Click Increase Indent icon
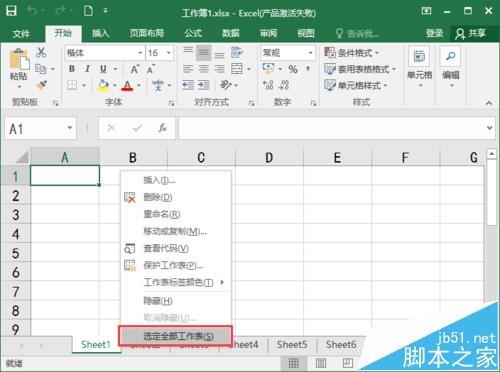The image size is (500, 372). tap(204, 85)
